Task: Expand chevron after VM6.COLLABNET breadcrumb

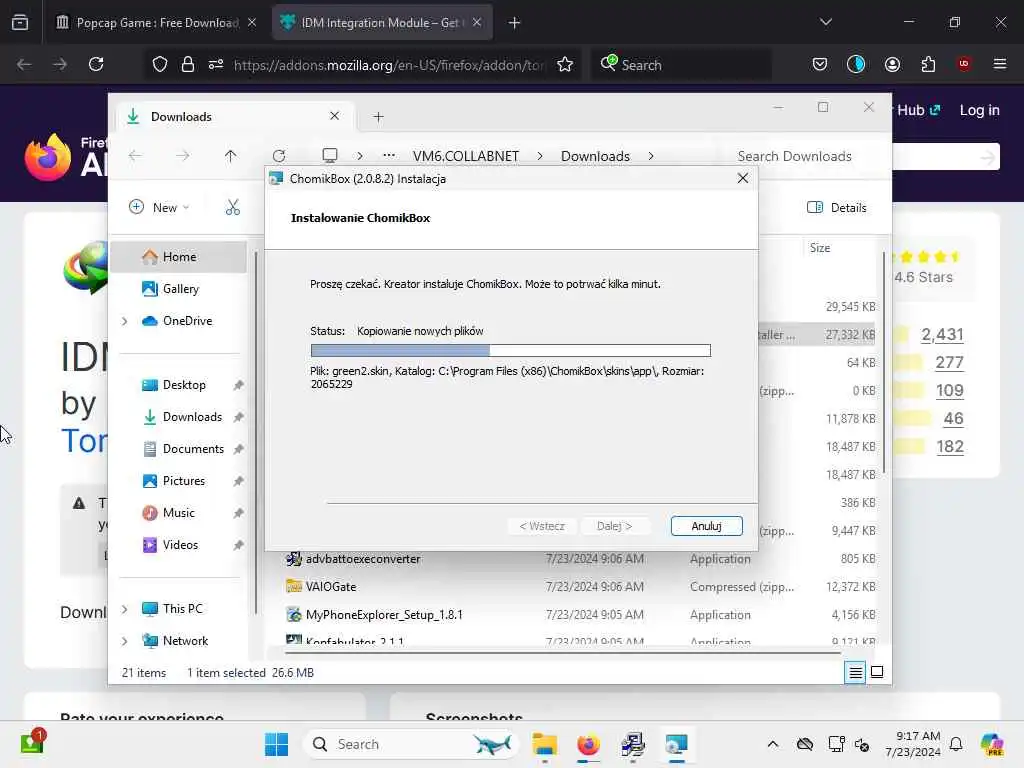Action: coord(539,156)
